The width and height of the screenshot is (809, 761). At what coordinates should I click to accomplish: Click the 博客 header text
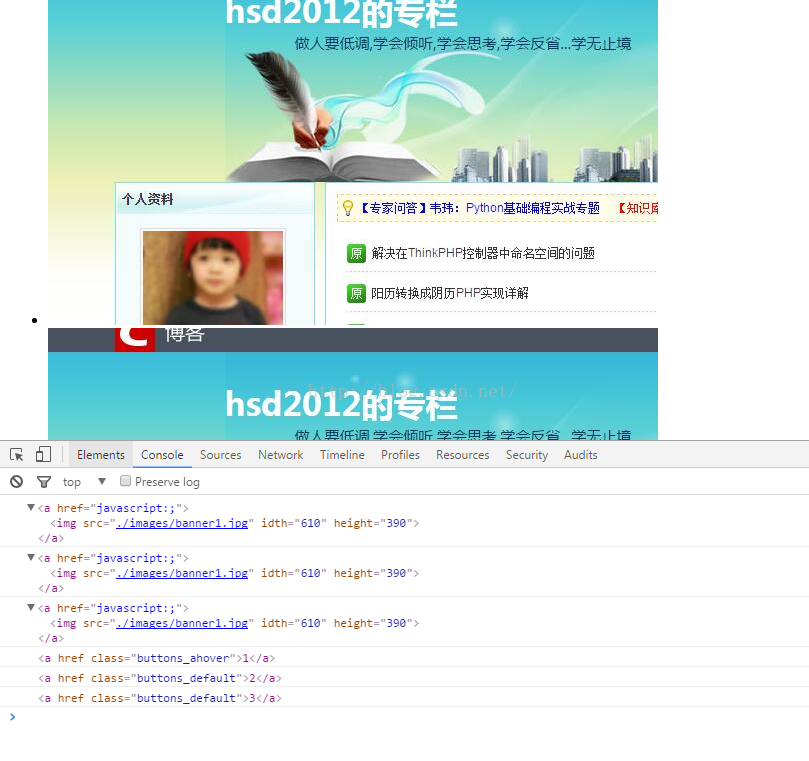click(x=185, y=334)
